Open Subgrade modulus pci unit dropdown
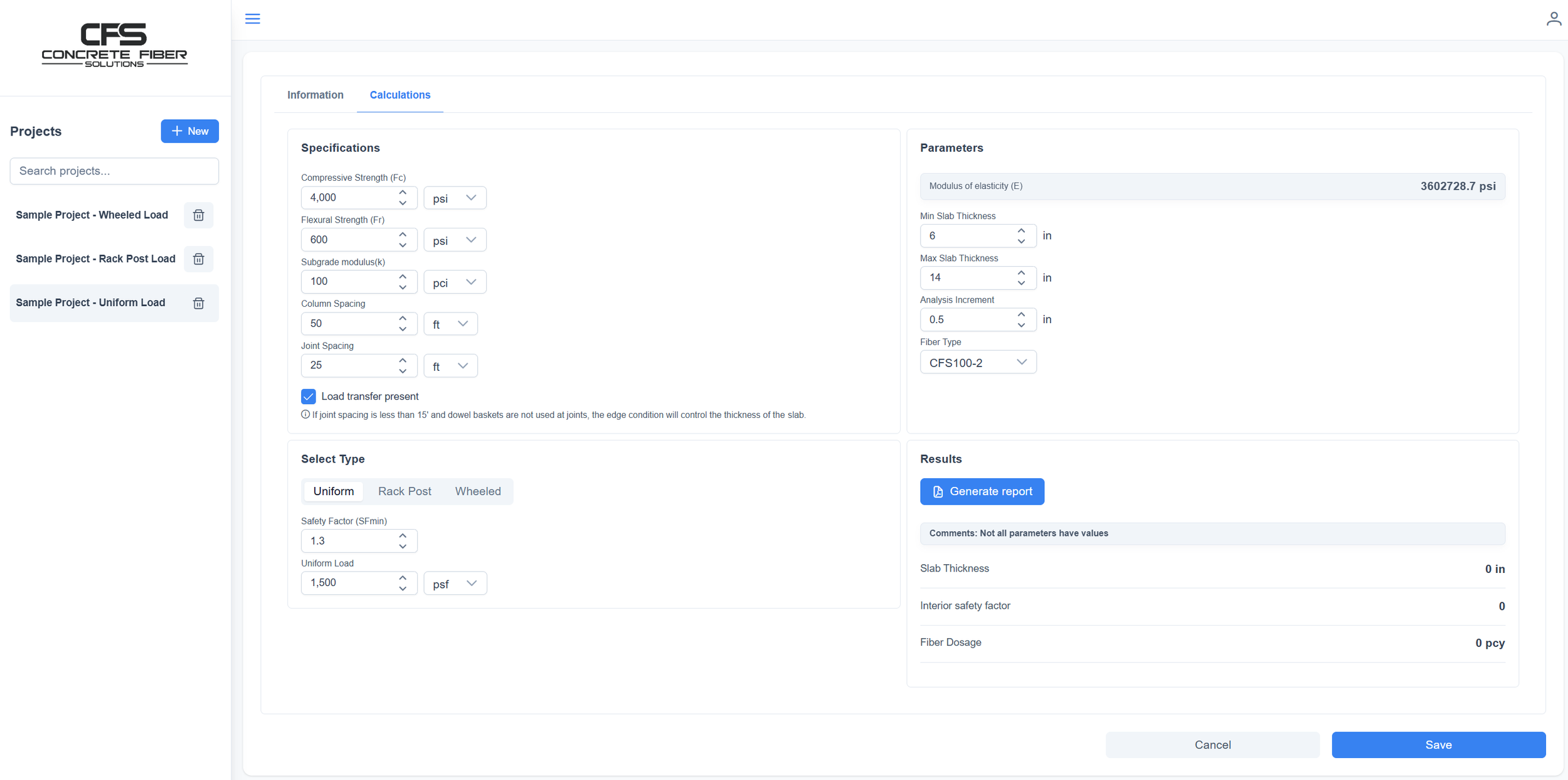1568x780 pixels. point(454,282)
